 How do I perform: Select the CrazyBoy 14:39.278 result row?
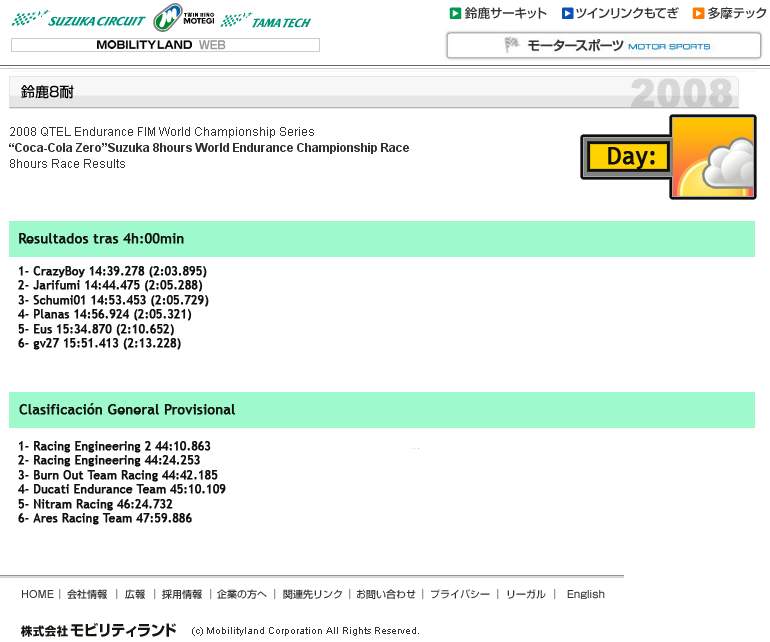pos(112,271)
